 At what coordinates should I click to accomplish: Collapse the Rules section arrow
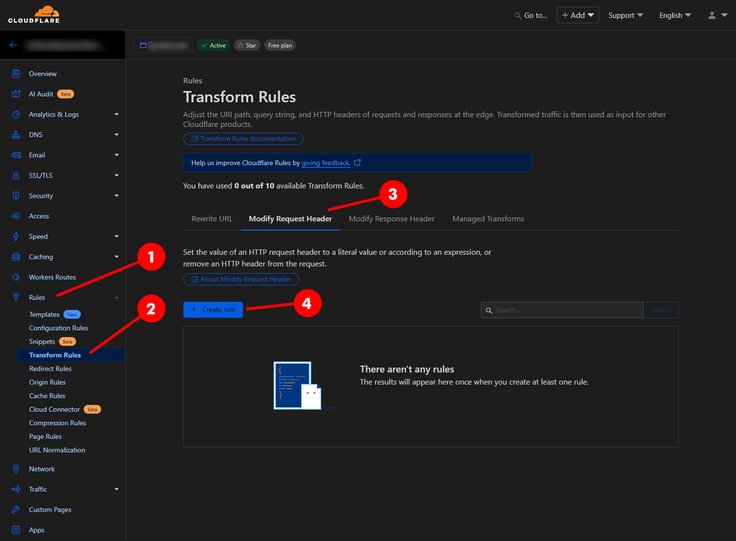[116, 297]
